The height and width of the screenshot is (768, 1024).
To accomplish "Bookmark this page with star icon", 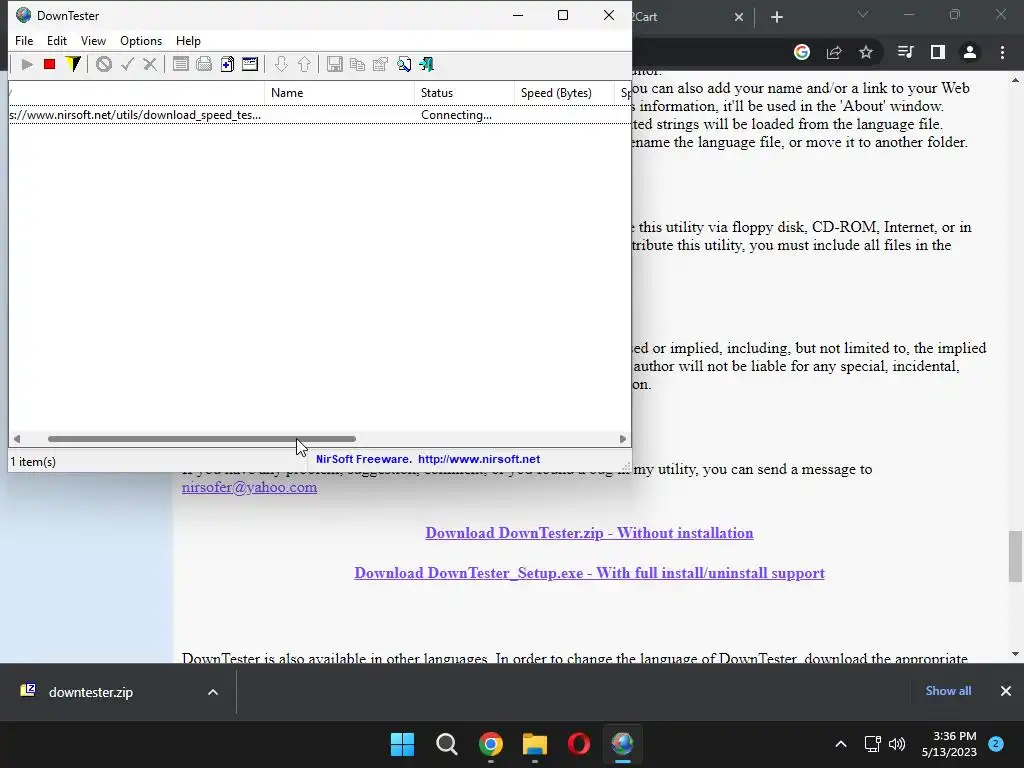I will [866, 52].
